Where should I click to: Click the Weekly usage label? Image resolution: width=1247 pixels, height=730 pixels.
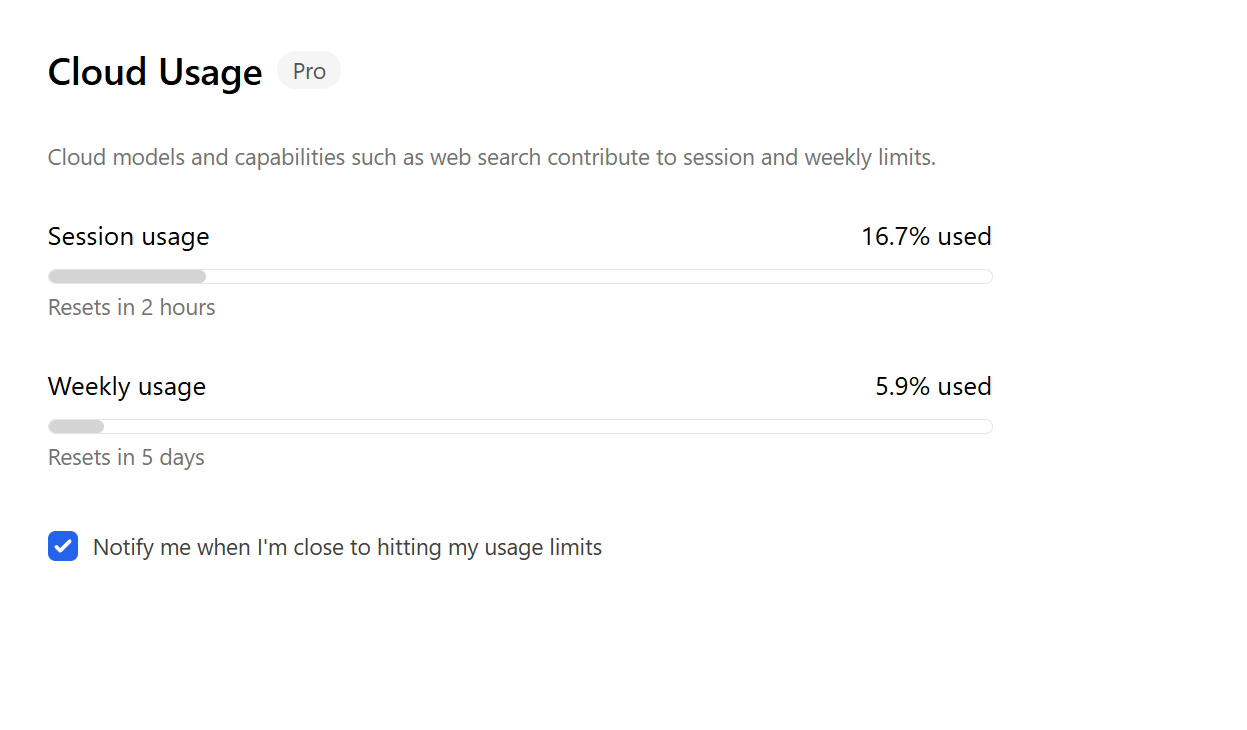pyautogui.click(x=127, y=387)
